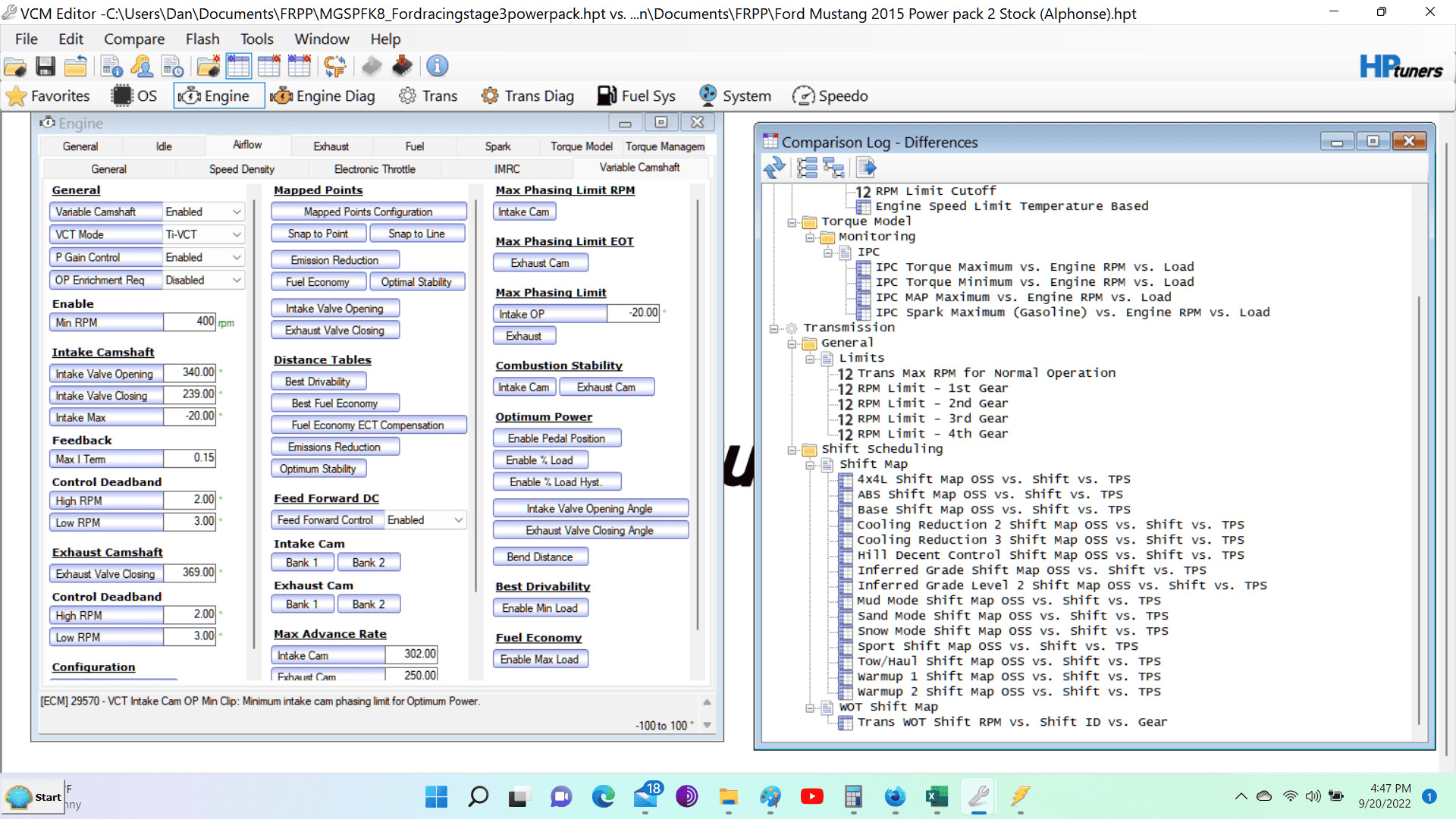The width and height of the screenshot is (1456, 819).
Task: Click the Bend Distance button
Action: point(540,557)
